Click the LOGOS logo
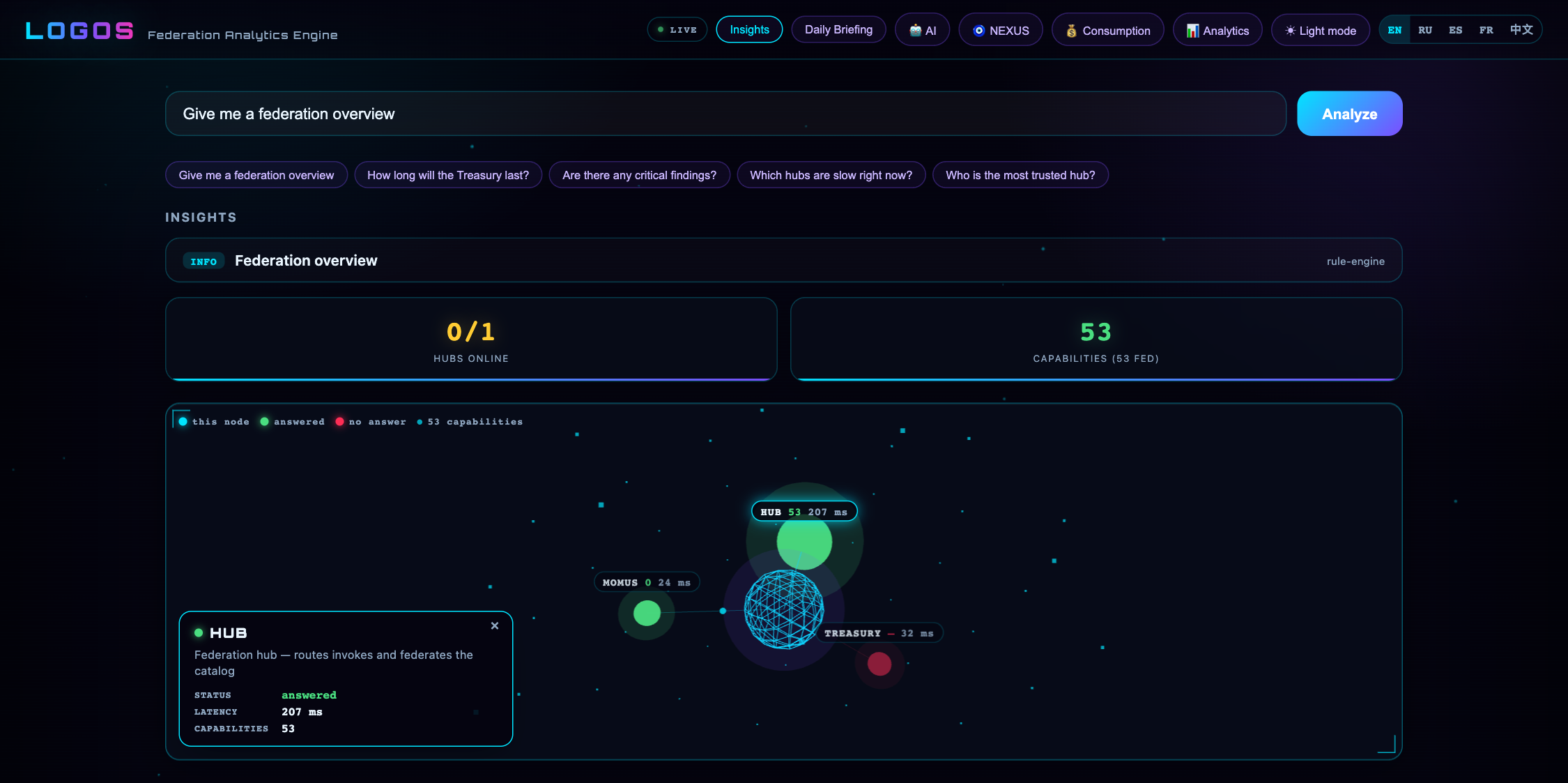The image size is (1568, 783). [x=79, y=31]
